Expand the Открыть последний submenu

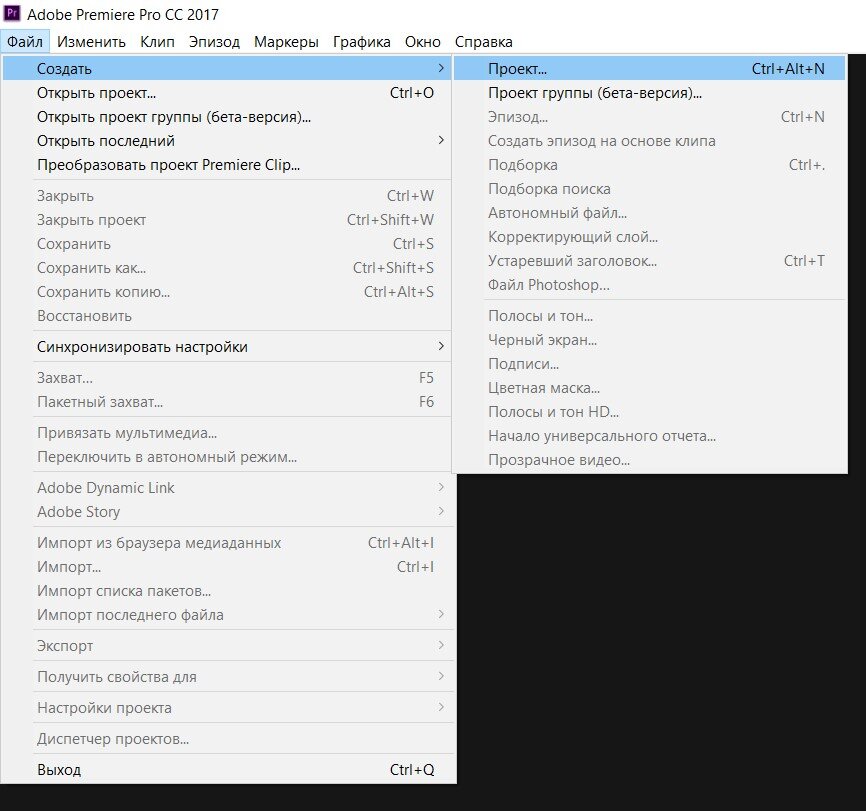[x=227, y=141]
